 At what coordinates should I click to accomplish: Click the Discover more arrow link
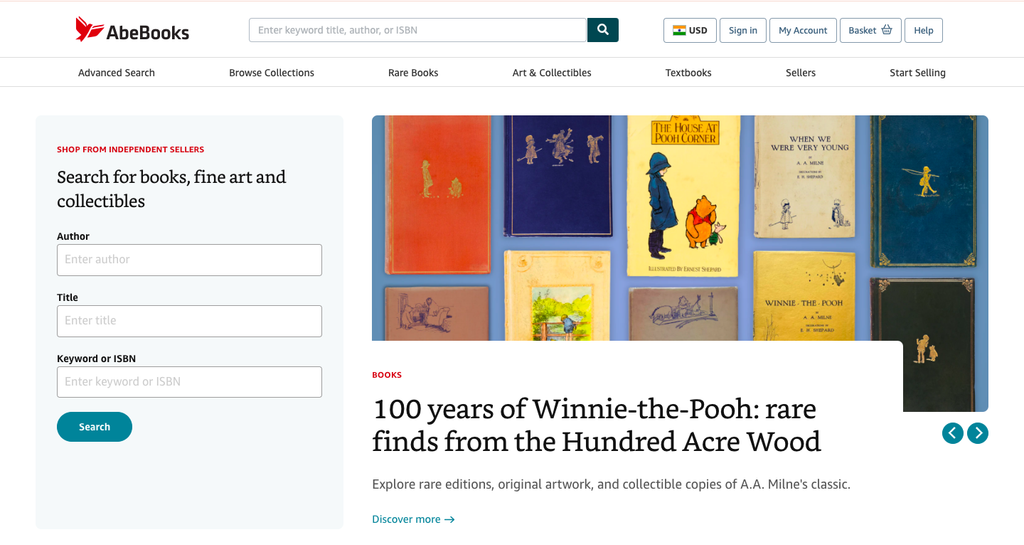(x=413, y=520)
